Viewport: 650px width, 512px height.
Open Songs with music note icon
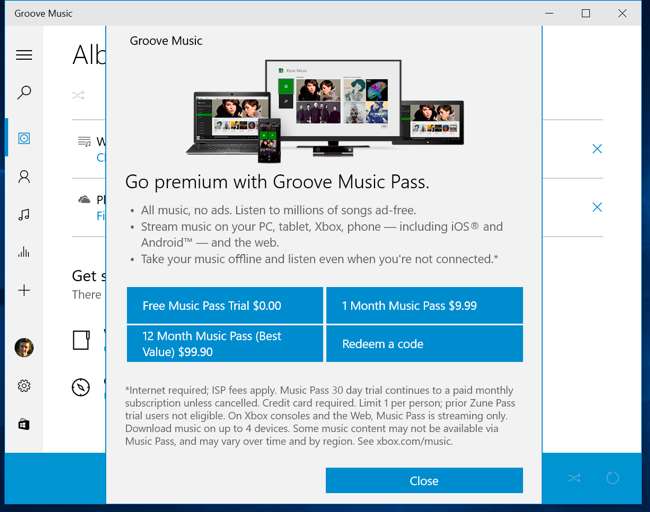(24, 214)
